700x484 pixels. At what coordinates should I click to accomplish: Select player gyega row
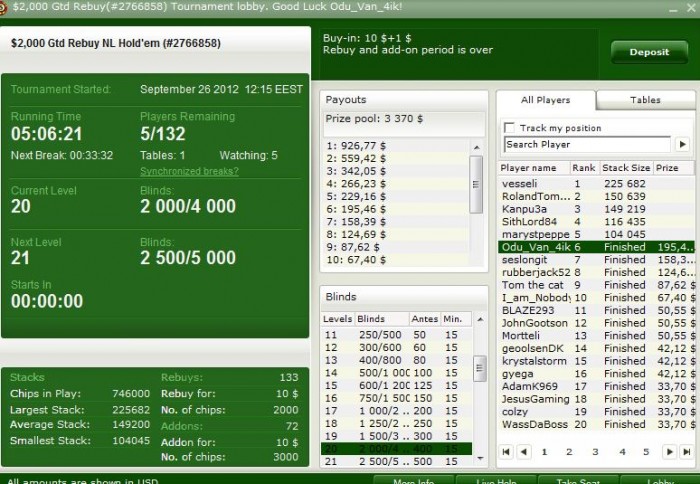(596, 374)
